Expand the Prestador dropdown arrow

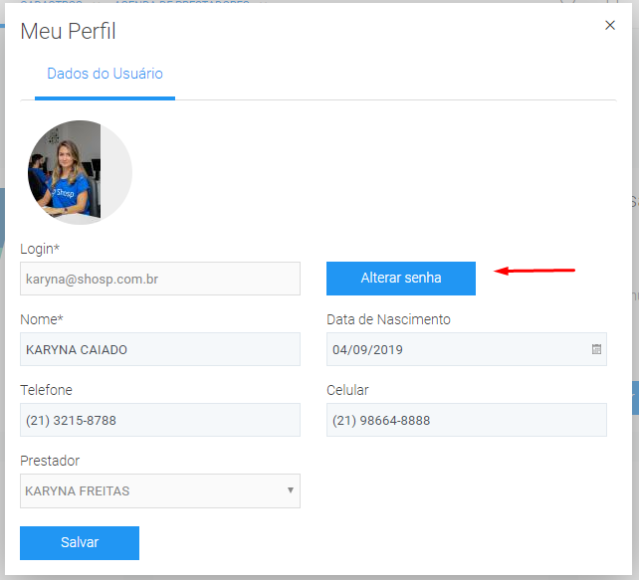click(290, 491)
